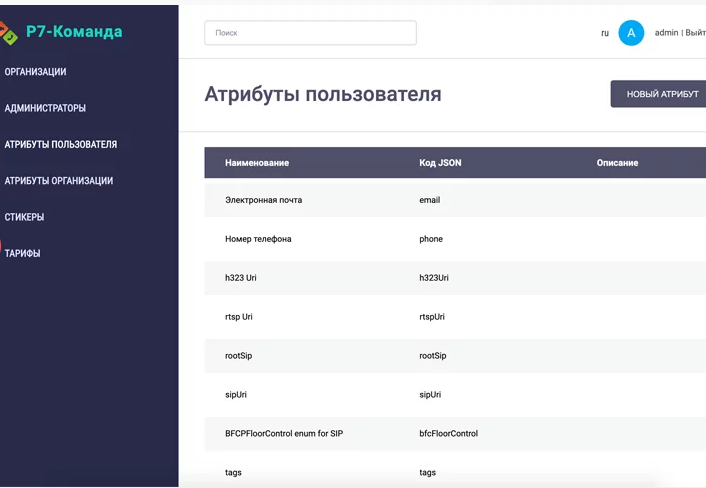Screen dimensions: 706x488
Task: Click the admin username link
Action: [666, 33]
